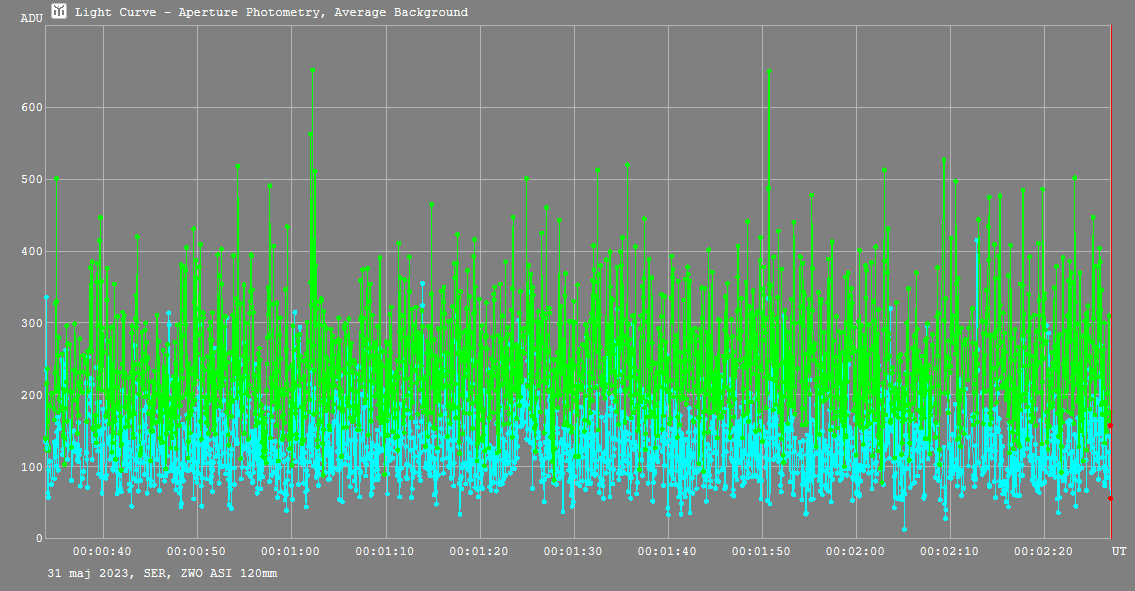Click the 'ADU' axis label

[x=31, y=18]
